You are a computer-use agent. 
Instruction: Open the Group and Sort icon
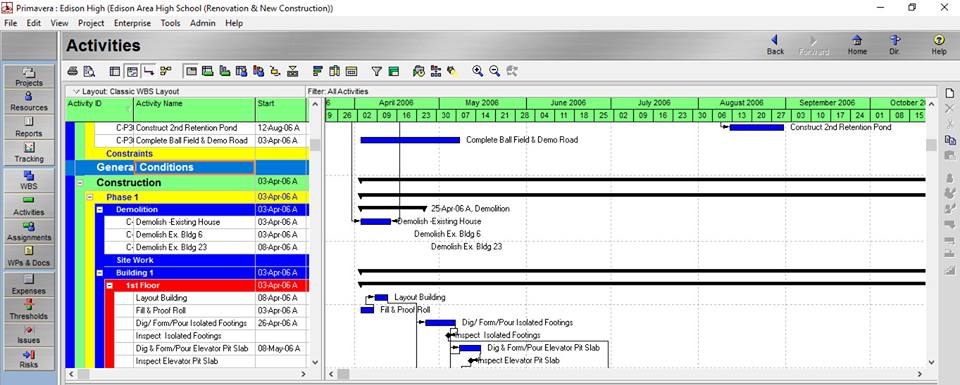click(394, 71)
